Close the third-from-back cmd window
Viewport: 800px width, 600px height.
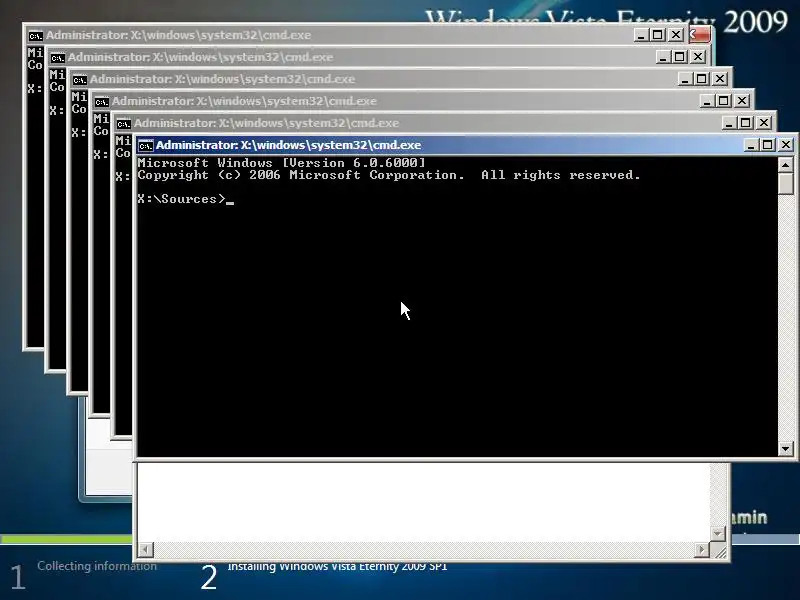click(720, 79)
